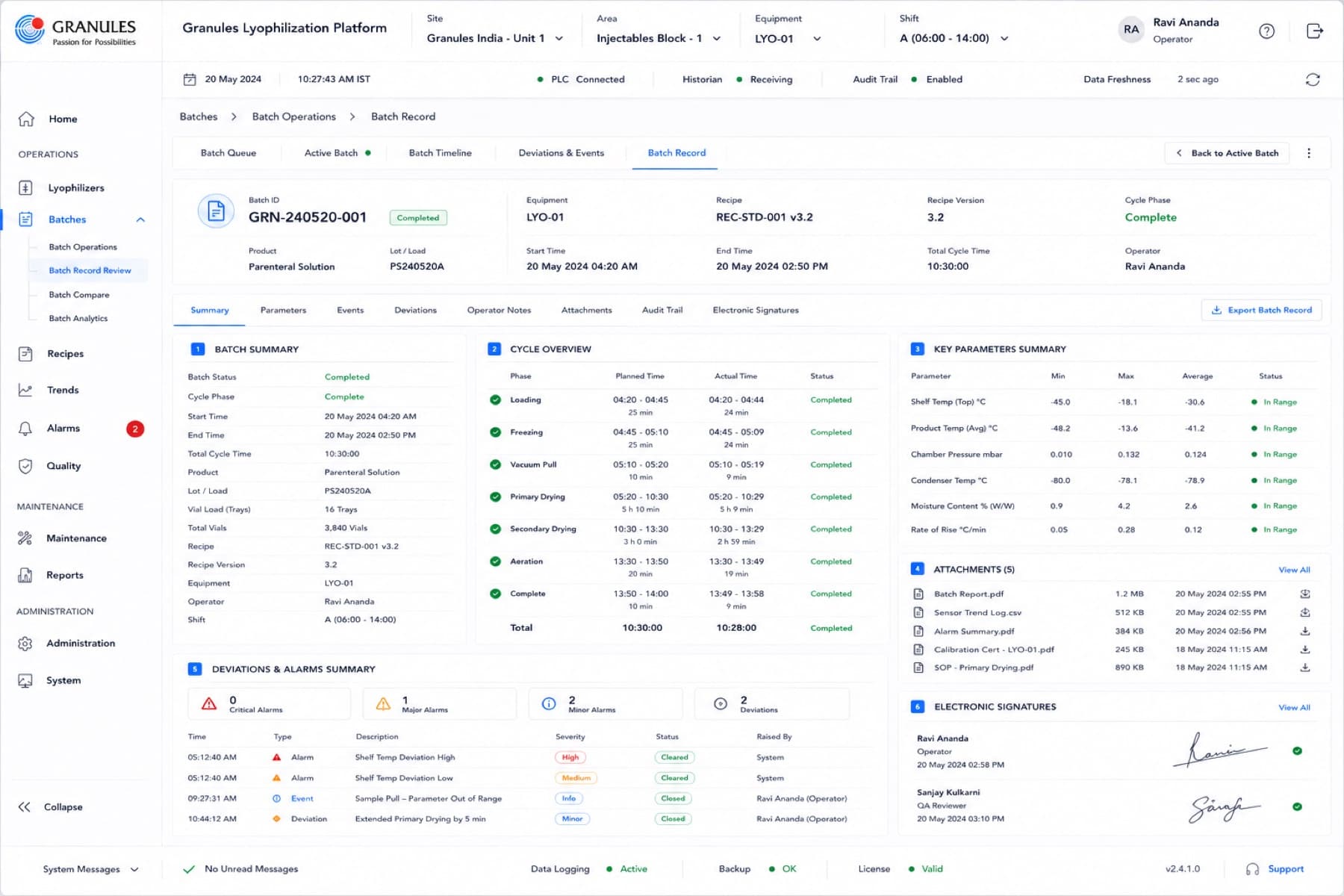This screenshot has height=896, width=1344.
Task: Open the Shift dropdown A (06:00 - 14:00)
Action: [x=954, y=38]
